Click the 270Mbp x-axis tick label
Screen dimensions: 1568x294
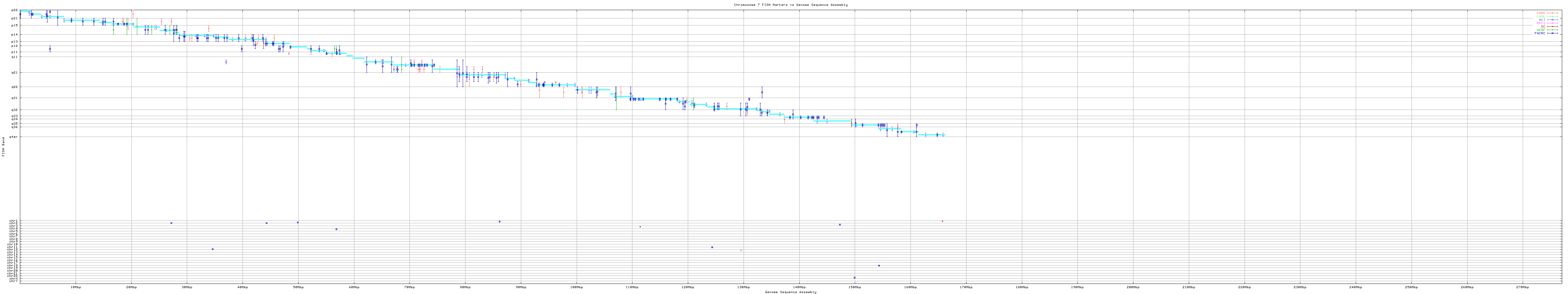point(1522,287)
